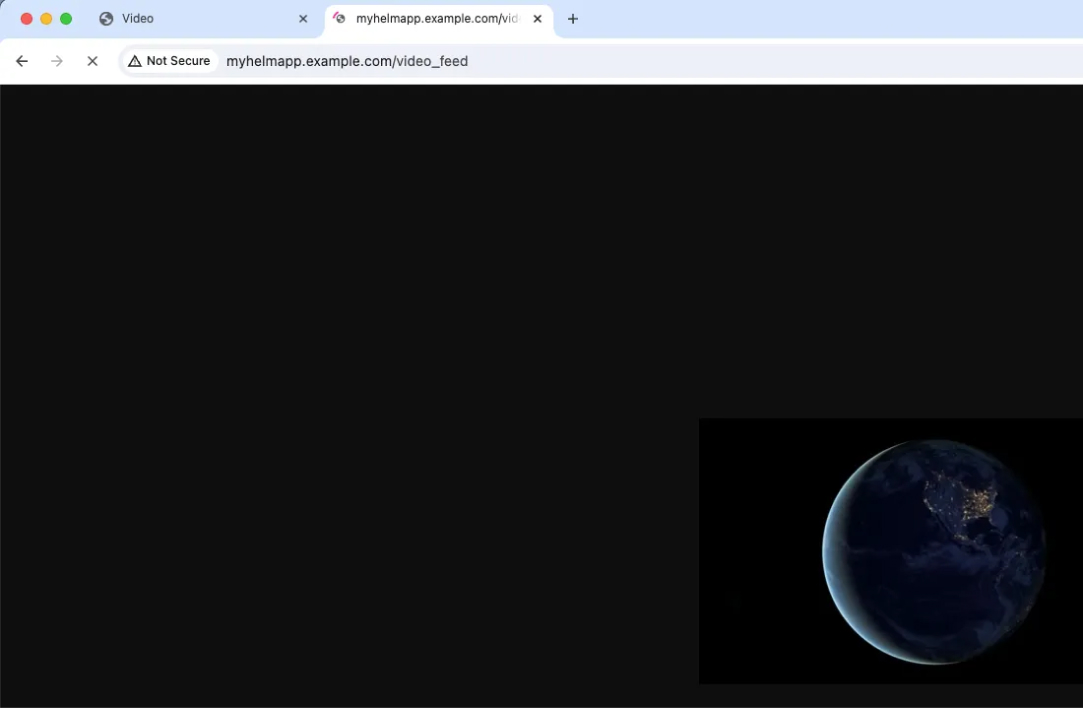Close the myhelmapp.example.com tab
This screenshot has width=1083, height=708.
(537, 19)
